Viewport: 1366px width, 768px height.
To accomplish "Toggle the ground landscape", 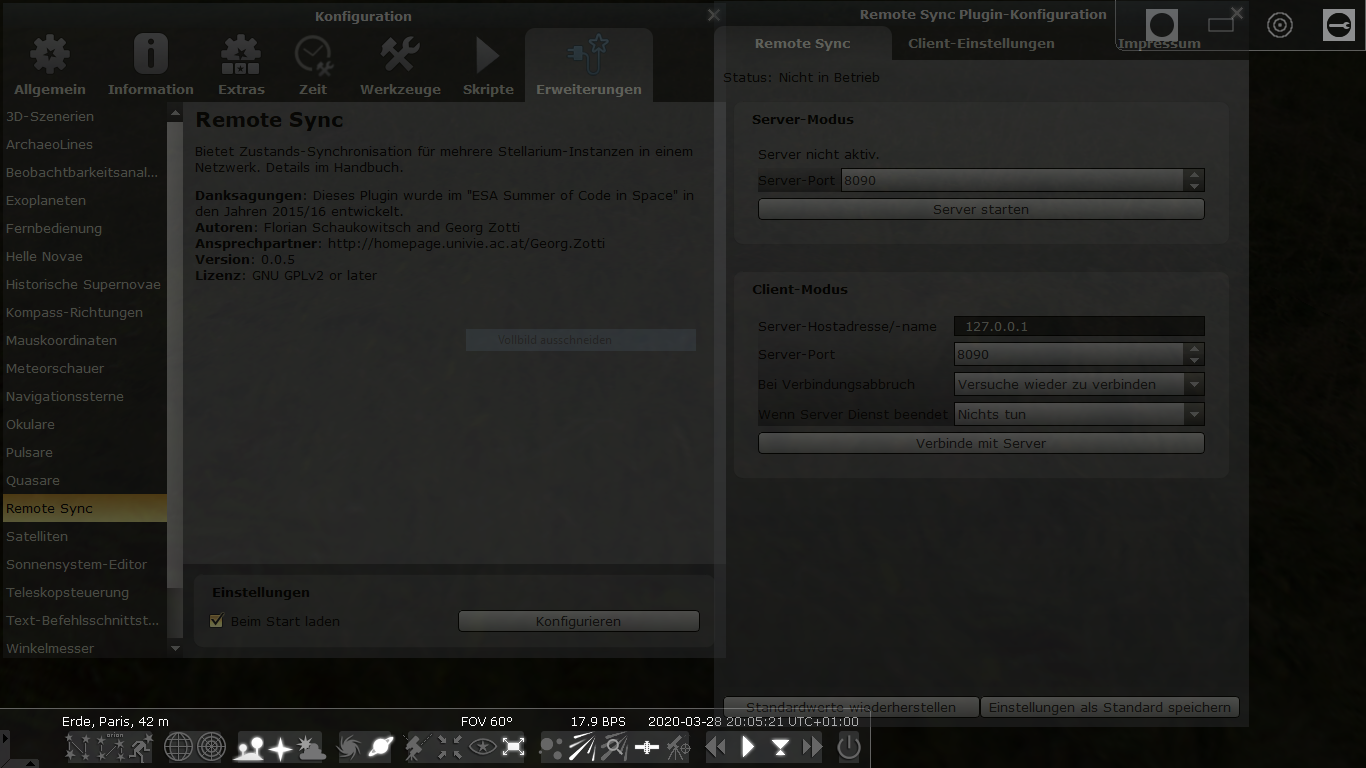I will tap(249, 747).
